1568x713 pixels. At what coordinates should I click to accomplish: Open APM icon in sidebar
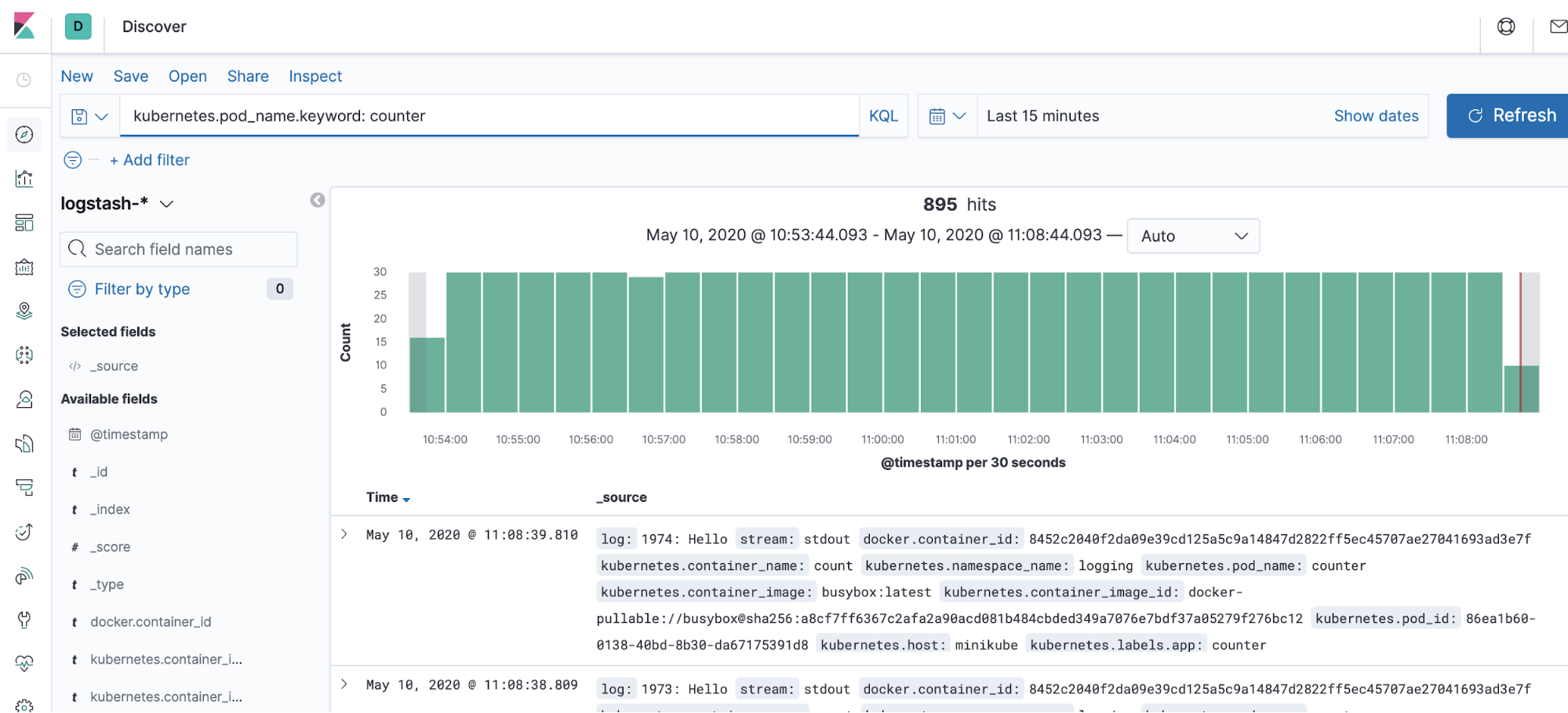(x=24, y=488)
